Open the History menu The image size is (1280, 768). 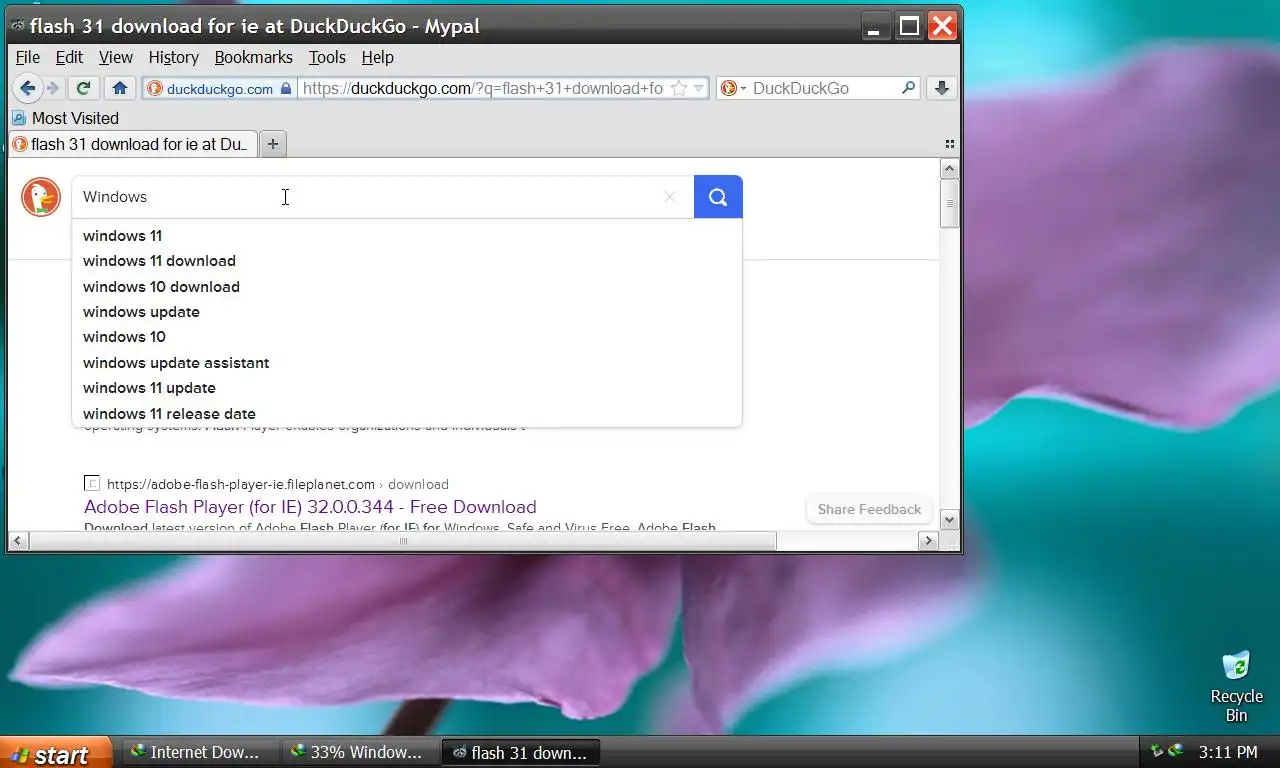tap(174, 57)
